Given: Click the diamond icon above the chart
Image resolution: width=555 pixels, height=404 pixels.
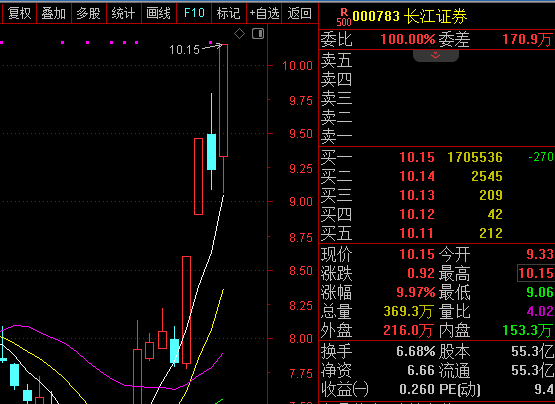Looking at the screenshot, I should [240, 34].
